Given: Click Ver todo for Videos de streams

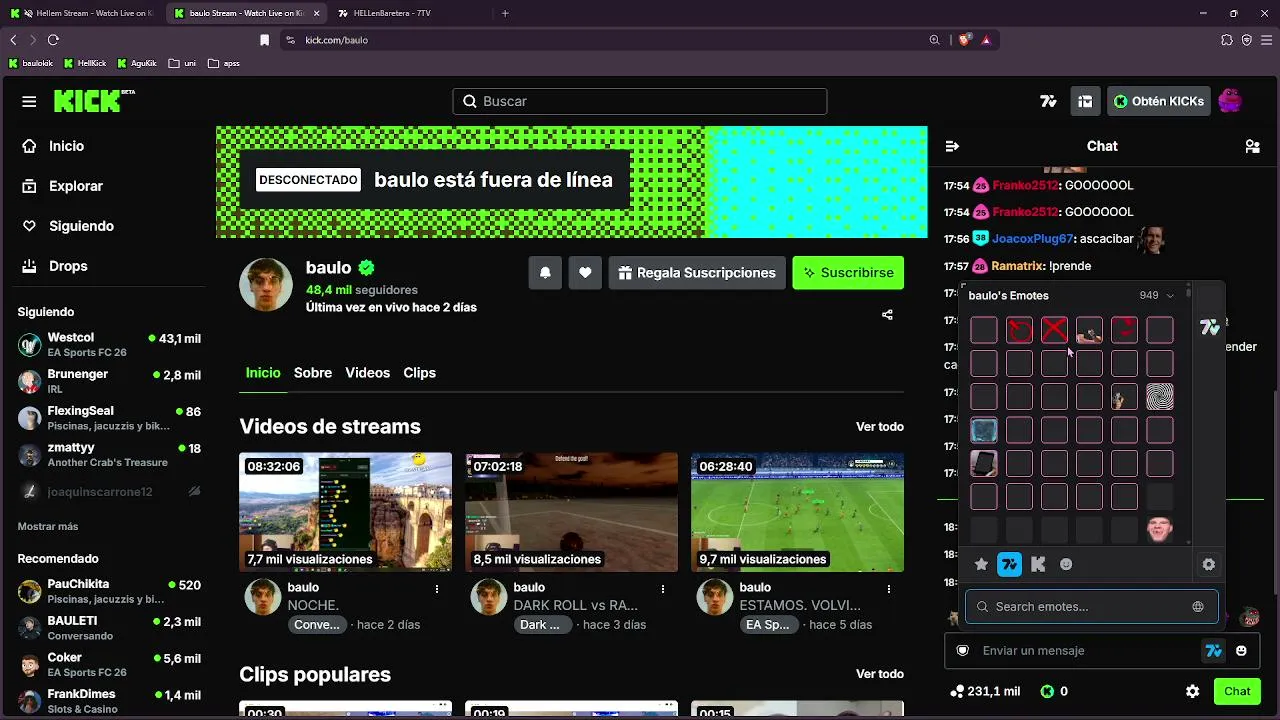Looking at the screenshot, I should [x=880, y=427].
